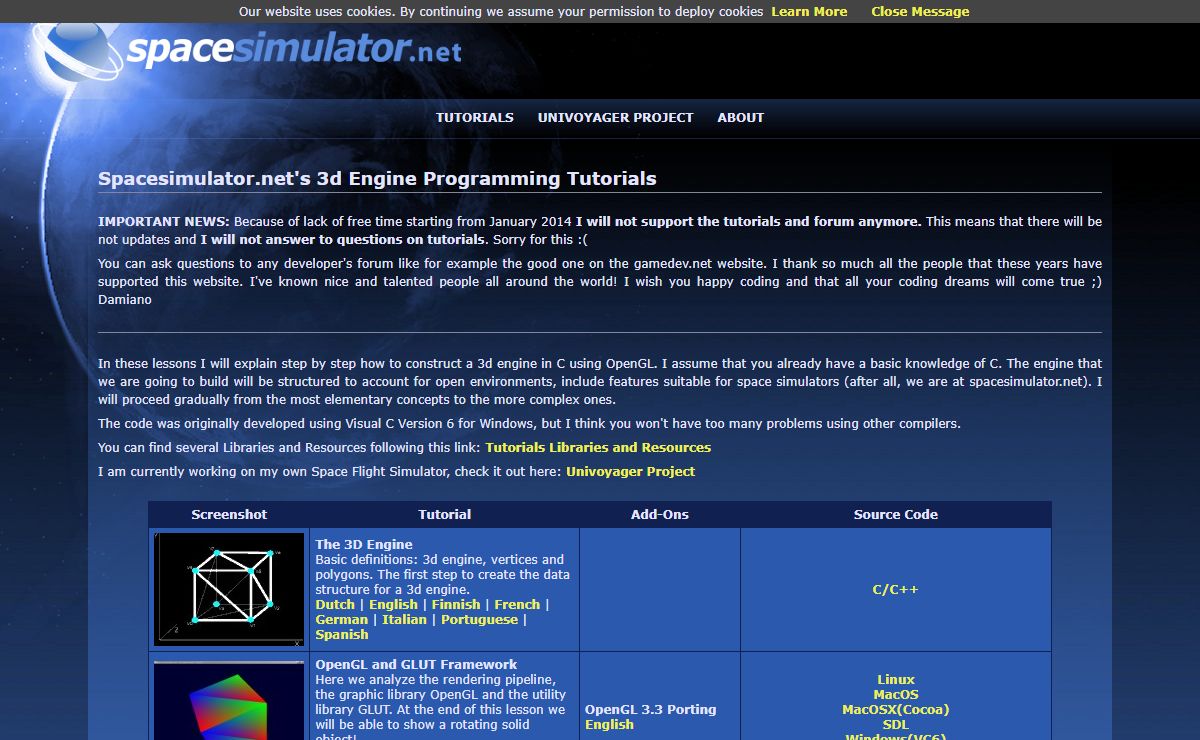
Task: Open The 3D Engine tutorial's English version
Action: click(393, 605)
